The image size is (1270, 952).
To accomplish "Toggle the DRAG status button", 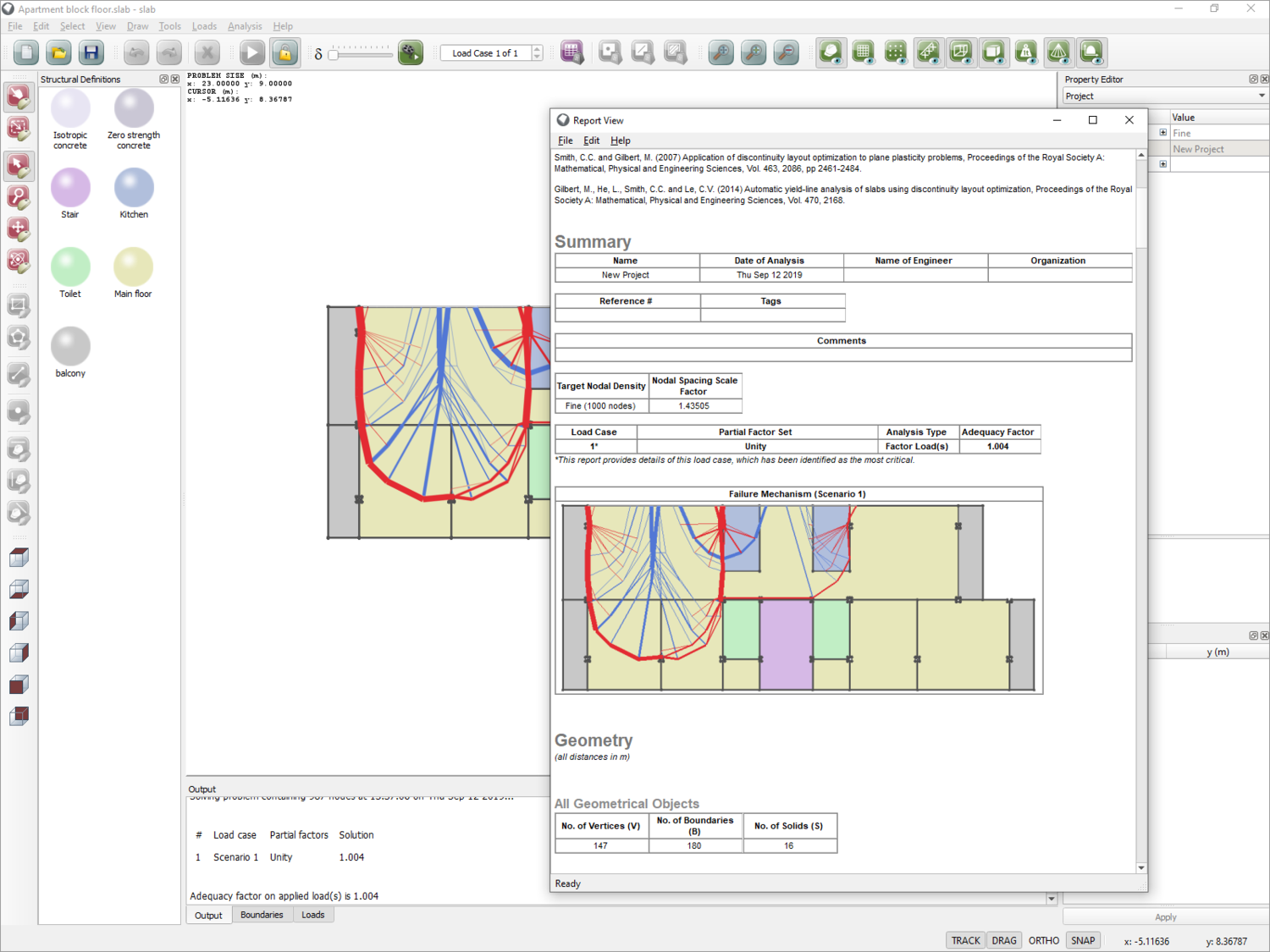I will (1004, 941).
